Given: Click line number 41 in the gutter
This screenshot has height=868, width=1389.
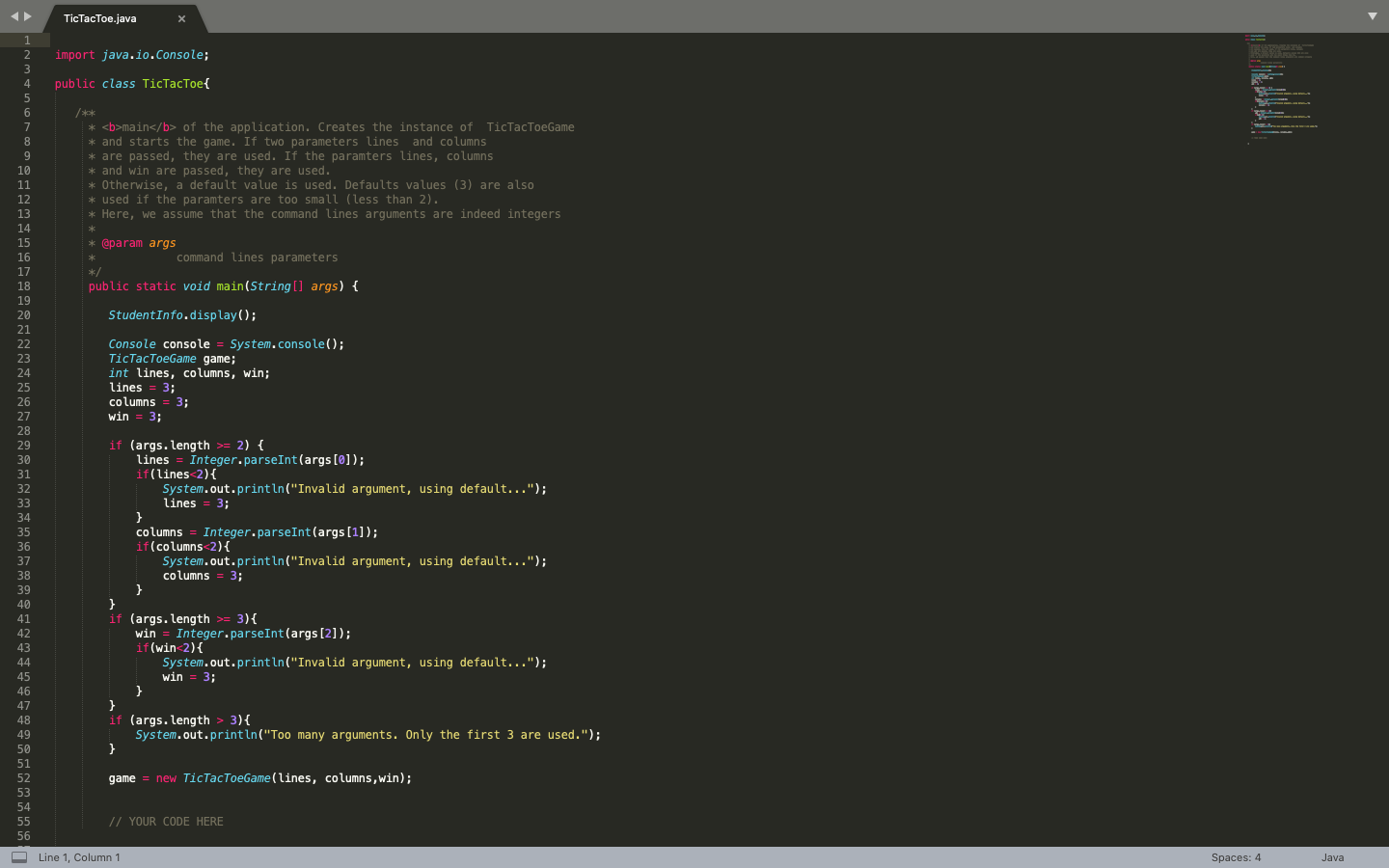Looking at the screenshot, I should click(x=23, y=619).
